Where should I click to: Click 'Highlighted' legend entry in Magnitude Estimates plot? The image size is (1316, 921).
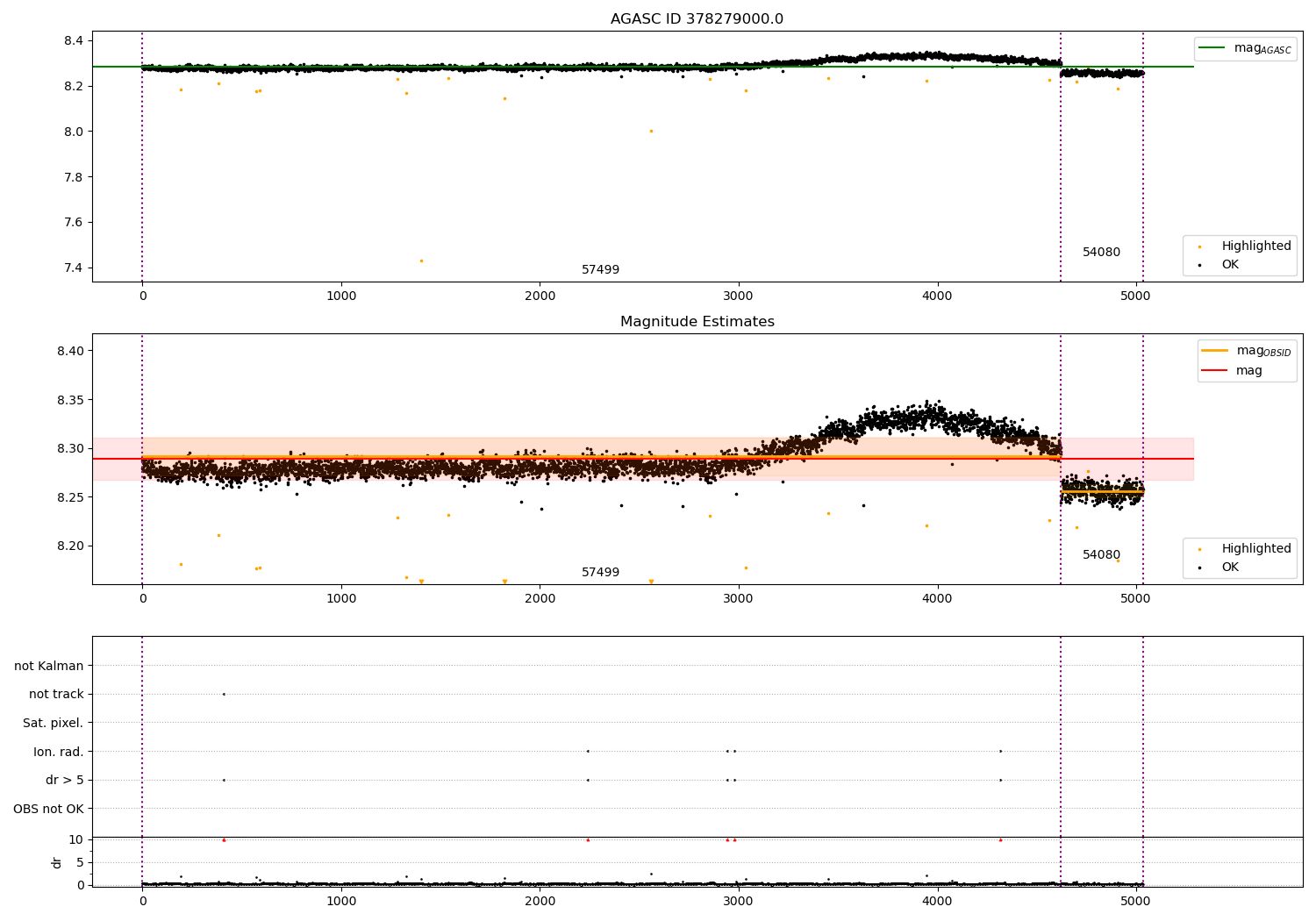pos(1246,549)
